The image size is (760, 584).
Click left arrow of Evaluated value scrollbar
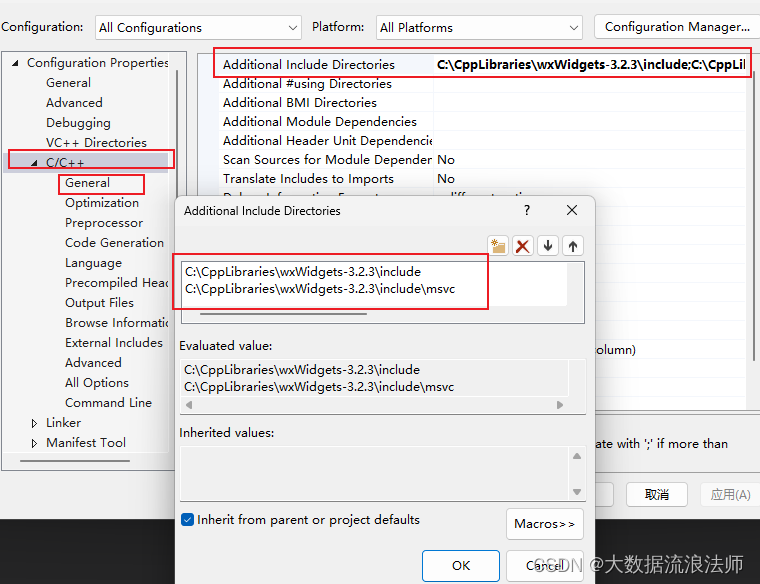coord(189,405)
